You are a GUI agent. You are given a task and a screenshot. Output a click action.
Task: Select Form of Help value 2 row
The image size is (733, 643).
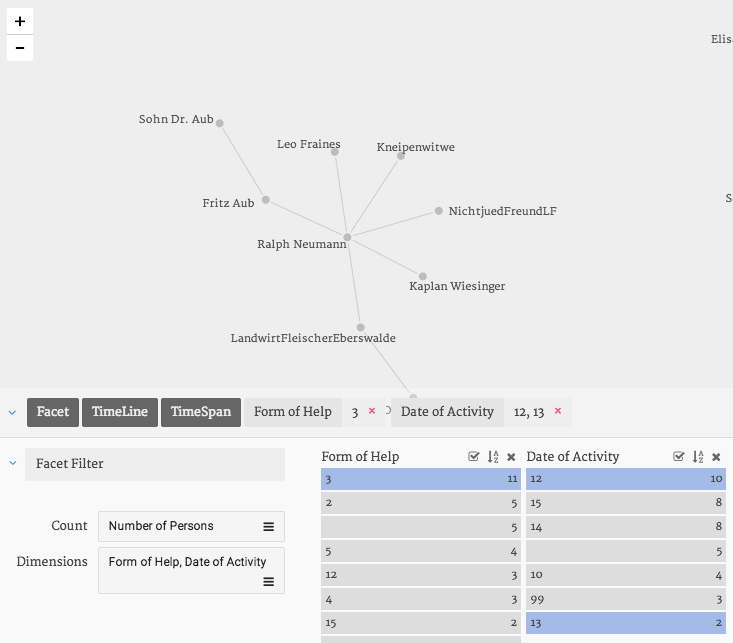click(420, 504)
